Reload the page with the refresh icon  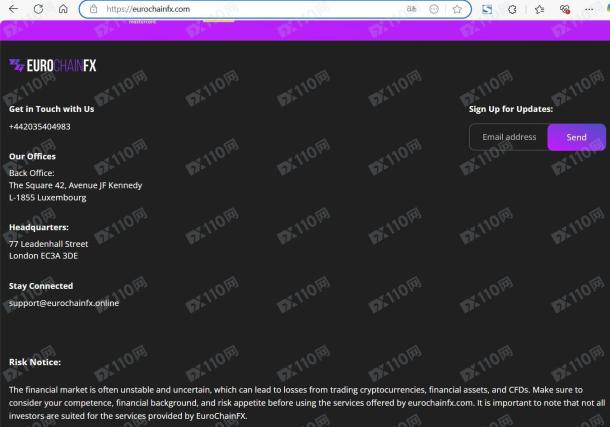(39, 9)
